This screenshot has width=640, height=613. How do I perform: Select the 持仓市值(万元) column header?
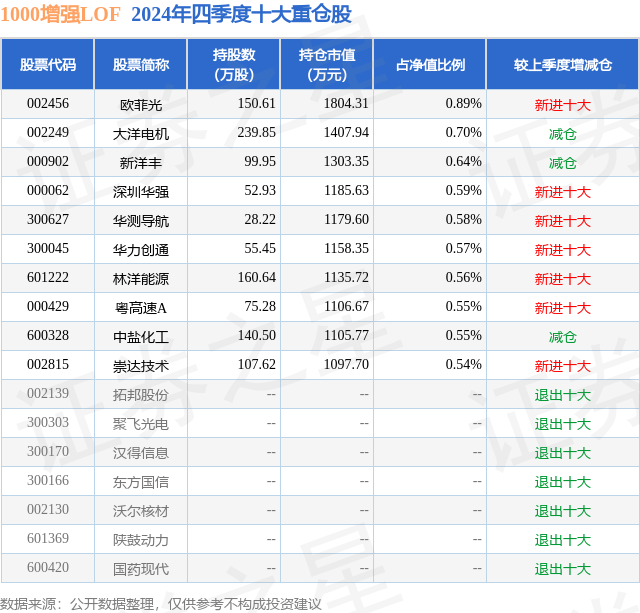pos(327,64)
